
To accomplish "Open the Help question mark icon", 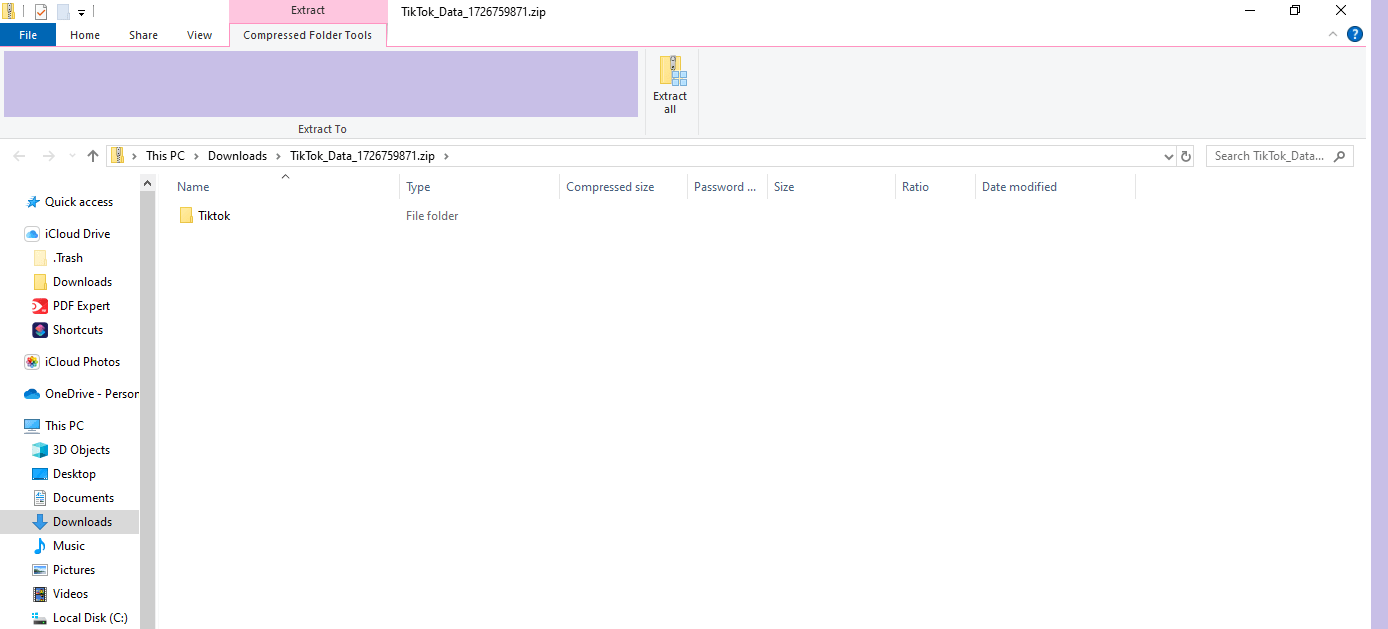I will (1355, 34).
